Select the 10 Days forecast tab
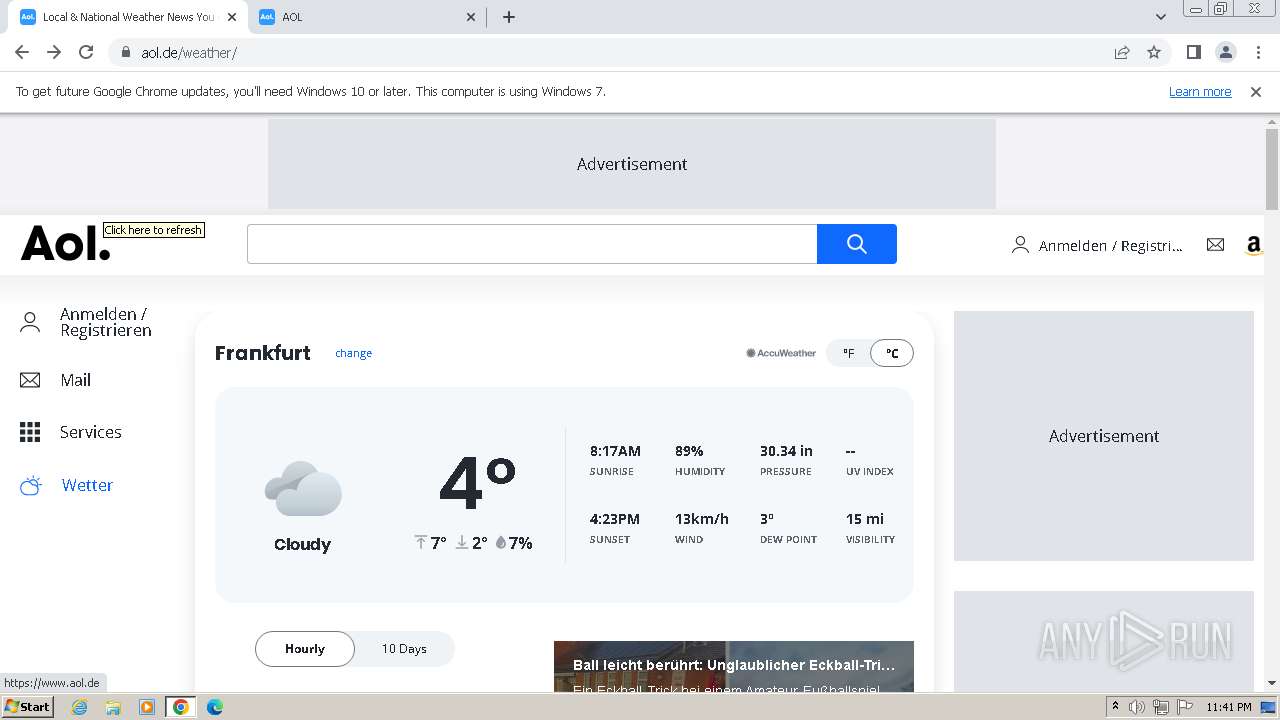Image resolution: width=1280 pixels, height=720 pixels. tap(404, 649)
